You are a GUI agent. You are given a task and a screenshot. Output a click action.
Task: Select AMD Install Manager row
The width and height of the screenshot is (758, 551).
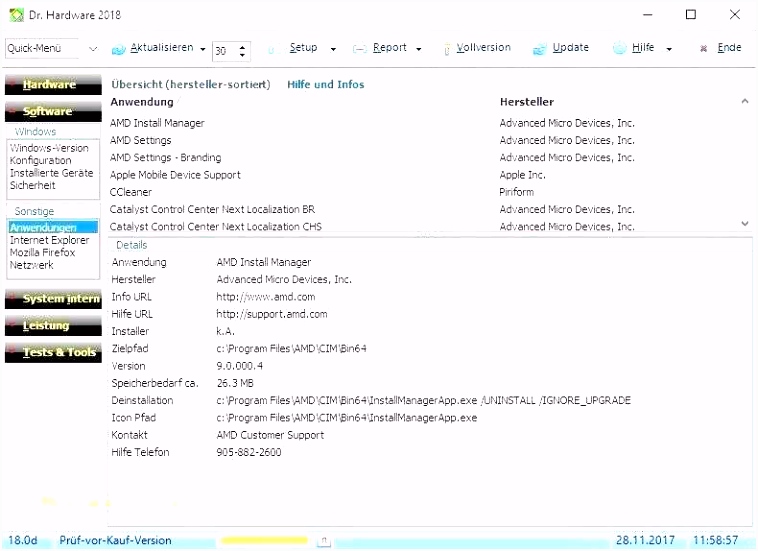point(157,123)
